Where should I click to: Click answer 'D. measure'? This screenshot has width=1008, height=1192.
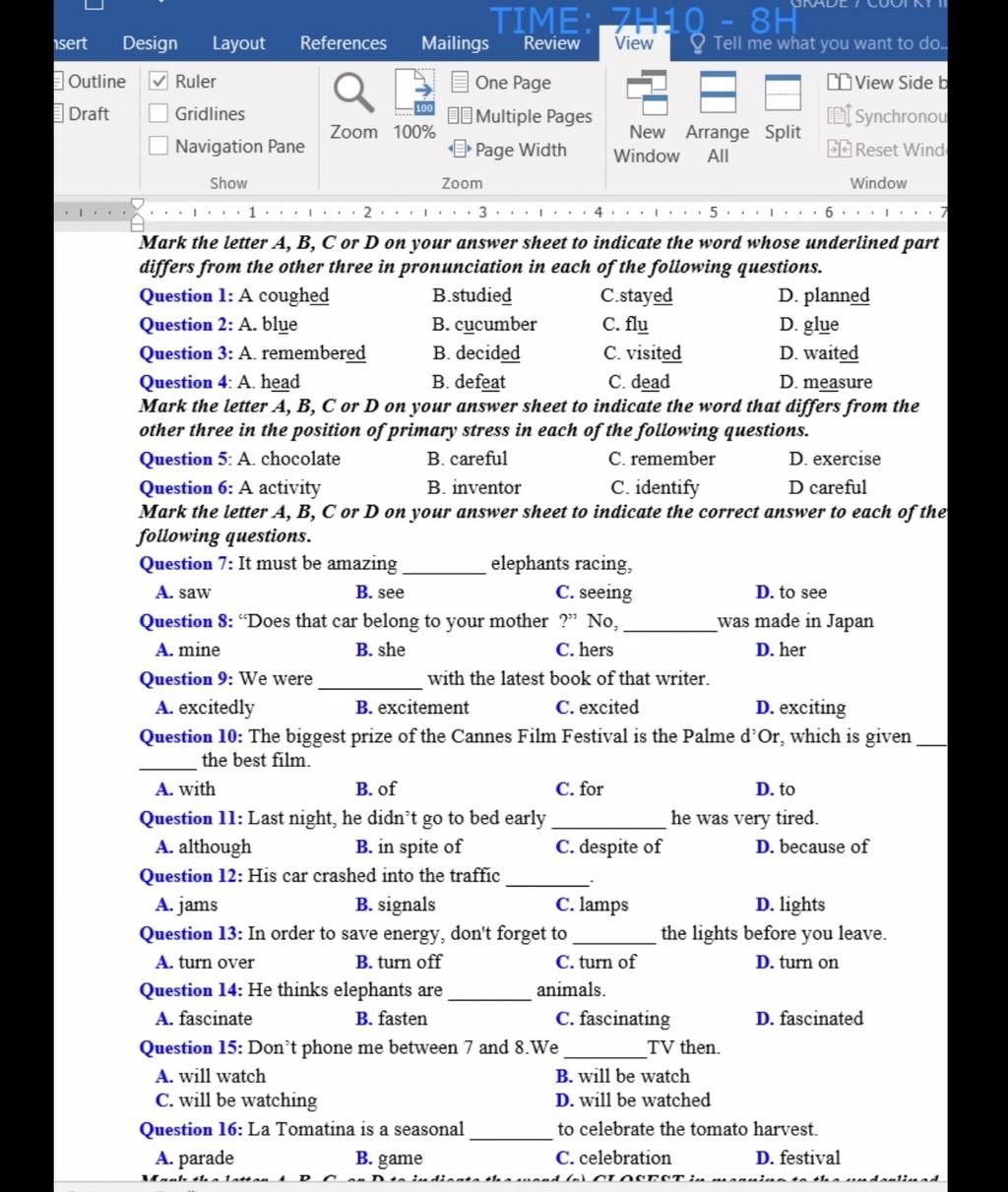(x=825, y=382)
